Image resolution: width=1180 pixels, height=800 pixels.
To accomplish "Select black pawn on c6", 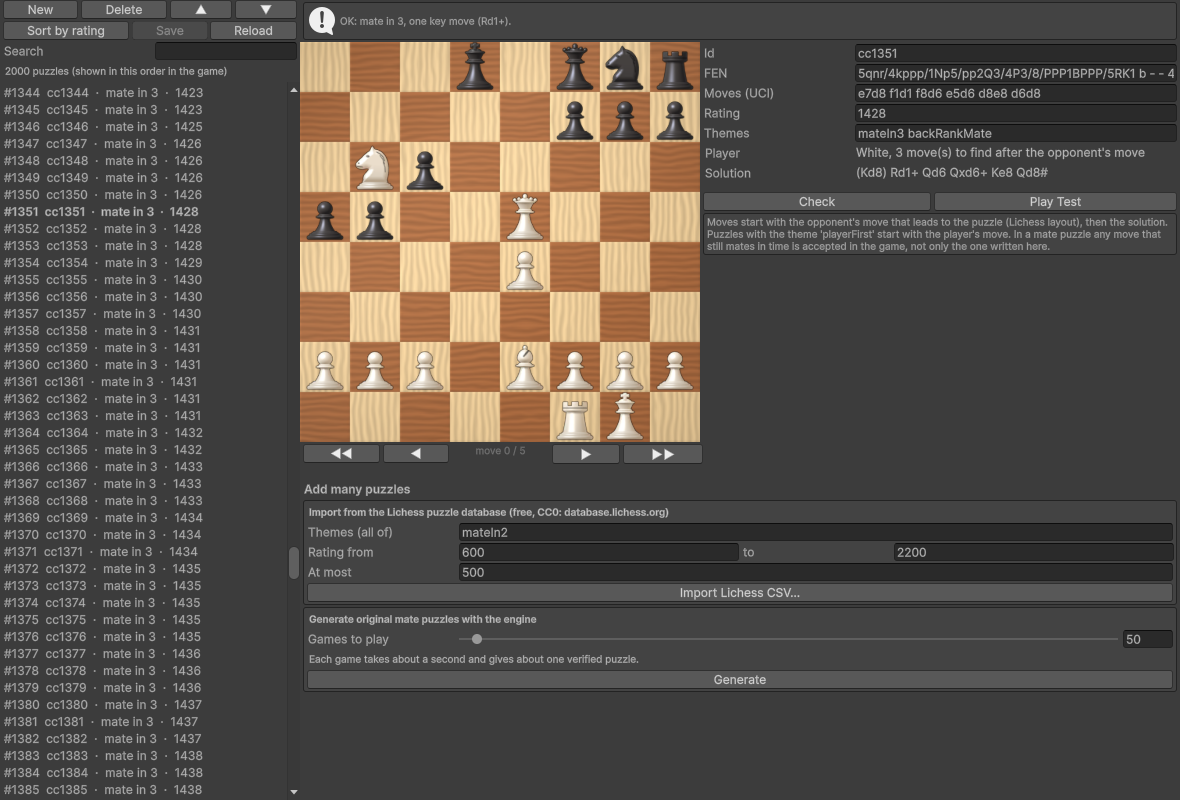I will tap(424, 168).
